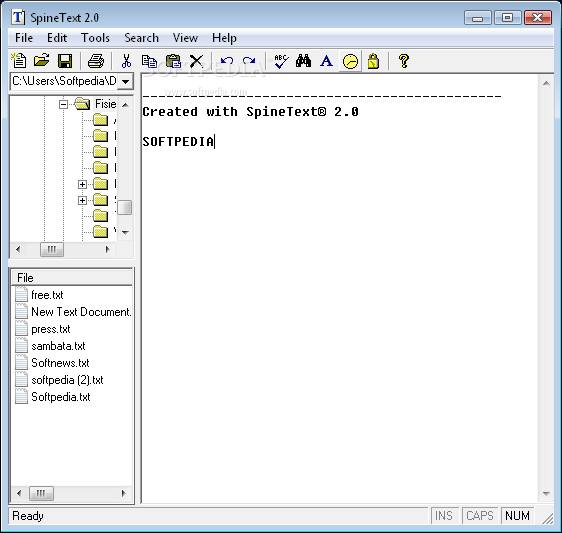Image resolution: width=562 pixels, height=533 pixels.
Task: Save the document with the floppy disk icon
Action: [65, 61]
